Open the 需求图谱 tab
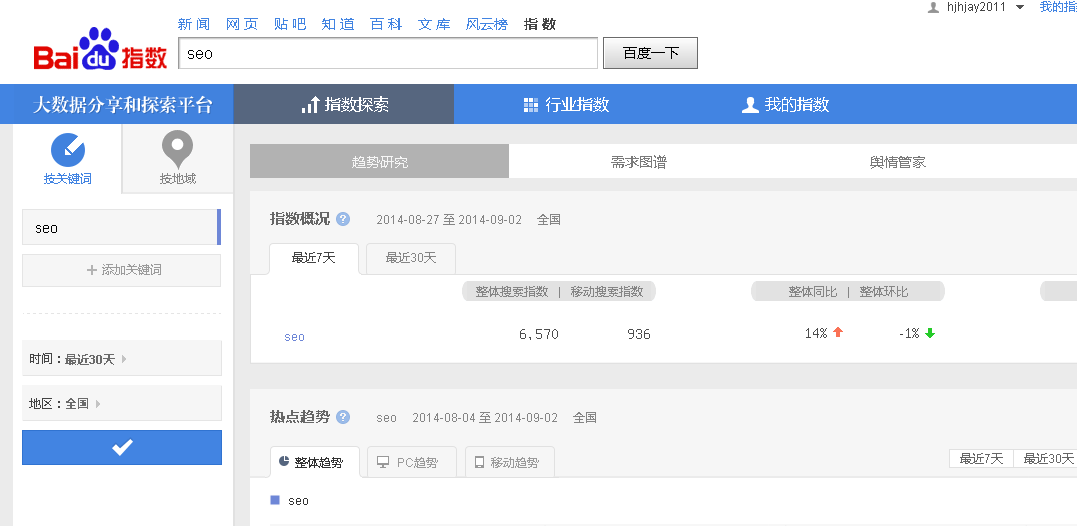This screenshot has width=1077, height=526. click(638, 162)
